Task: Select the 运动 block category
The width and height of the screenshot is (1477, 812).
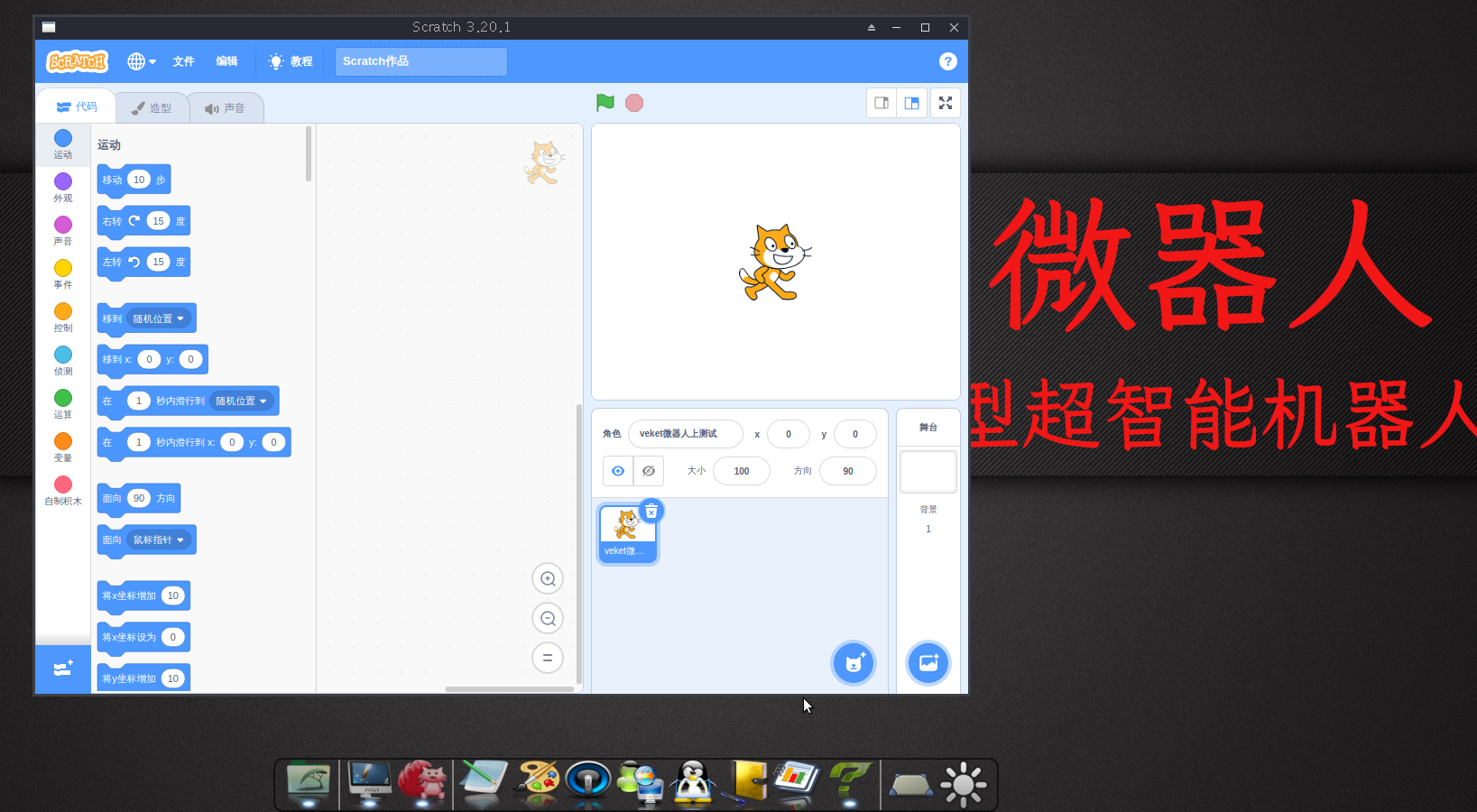Action: 63,144
